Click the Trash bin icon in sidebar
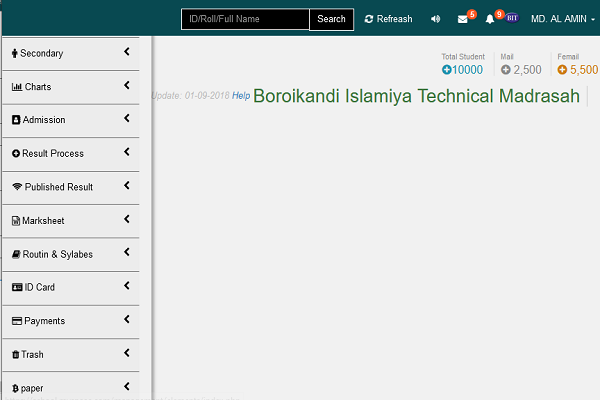Image resolution: width=600 pixels, height=400 pixels. click(15, 355)
